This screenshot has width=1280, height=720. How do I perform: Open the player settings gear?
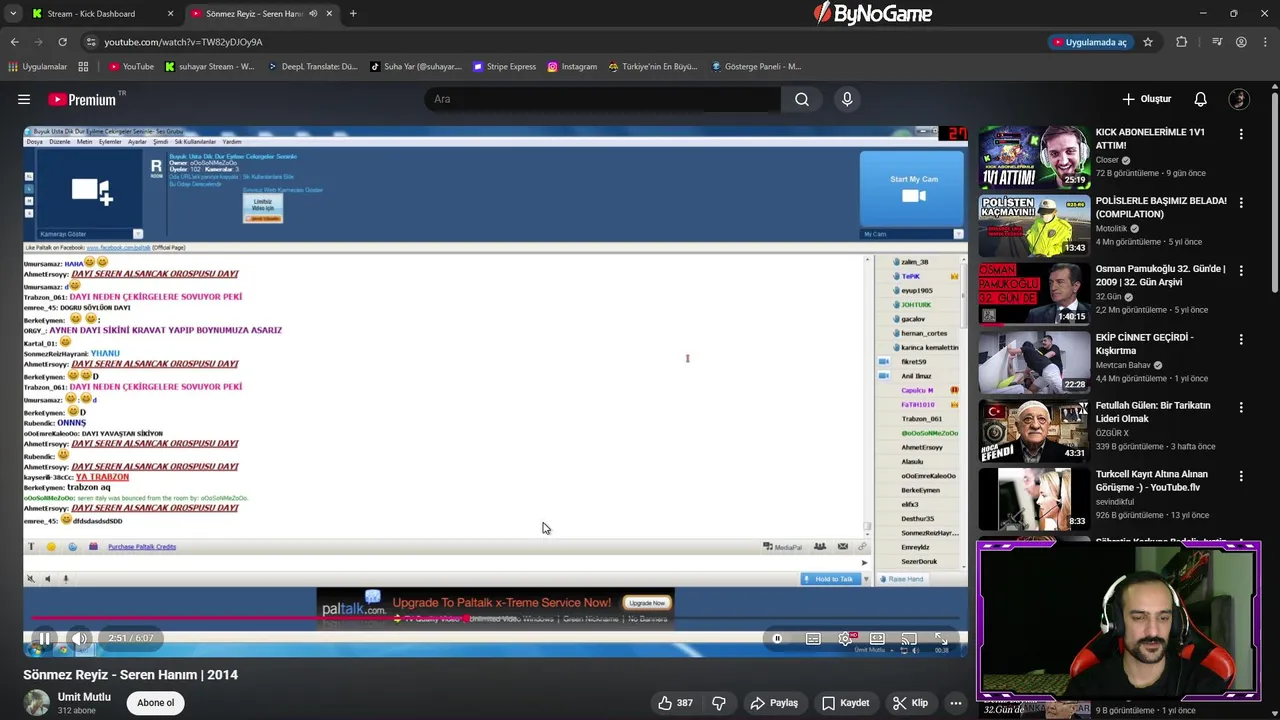click(846, 638)
